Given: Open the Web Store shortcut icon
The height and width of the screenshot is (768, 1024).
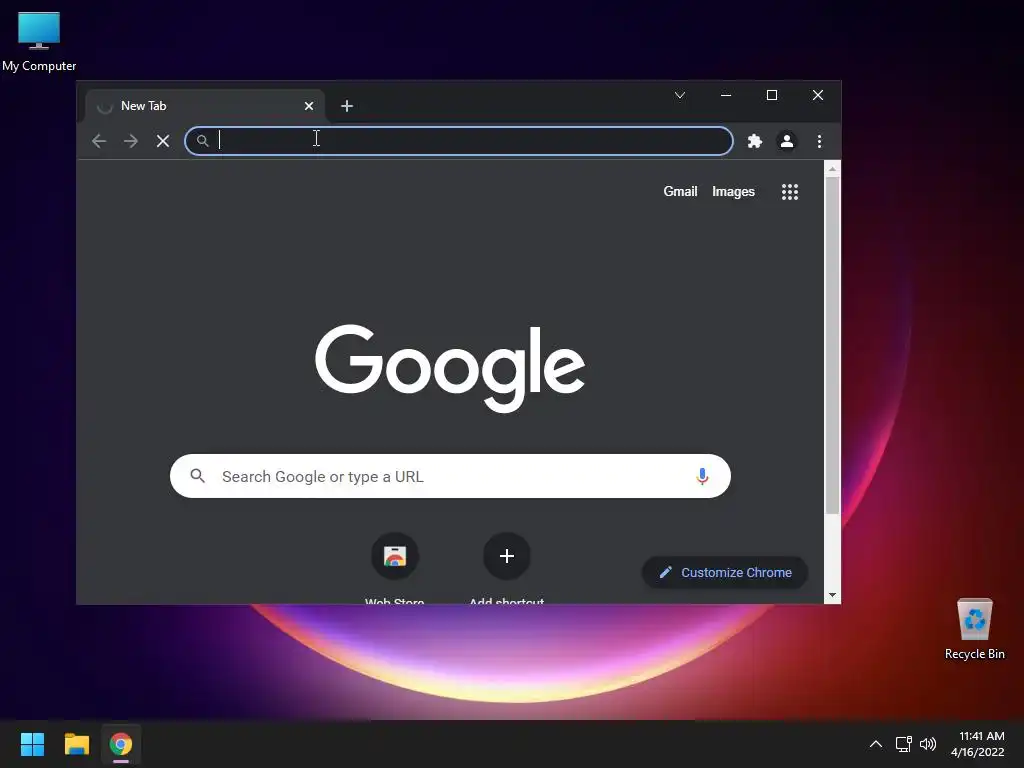Looking at the screenshot, I should [394, 556].
